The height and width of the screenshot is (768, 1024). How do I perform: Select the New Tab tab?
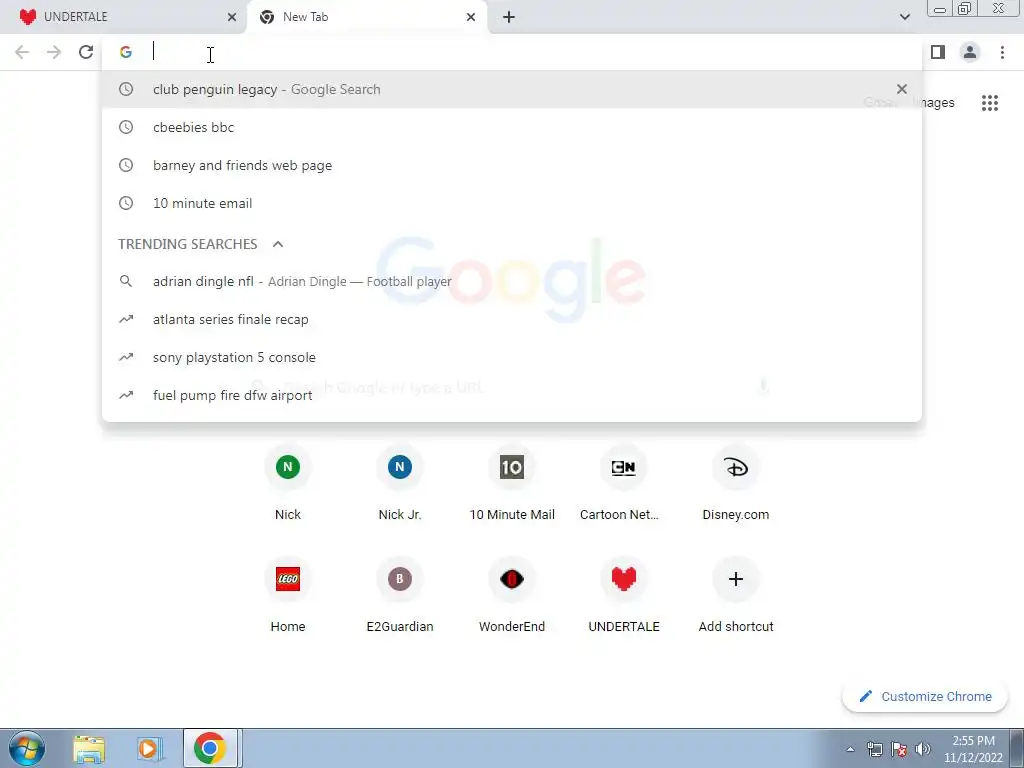click(x=366, y=17)
